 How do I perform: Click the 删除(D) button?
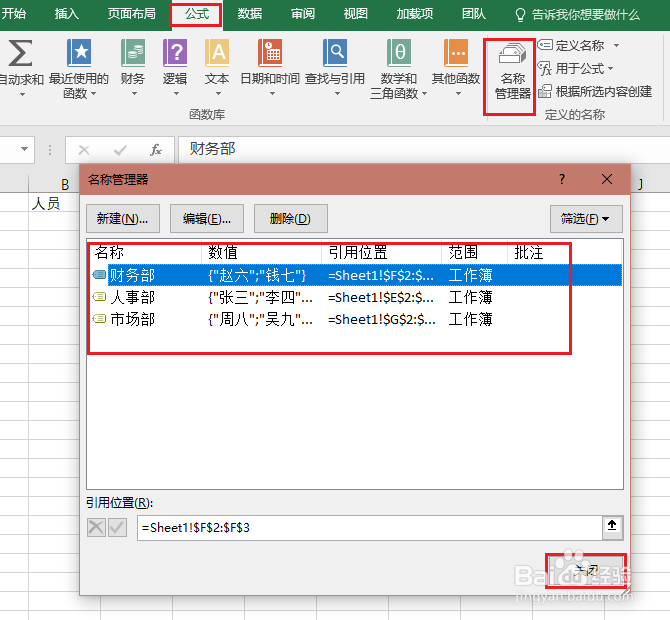click(x=291, y=219)
